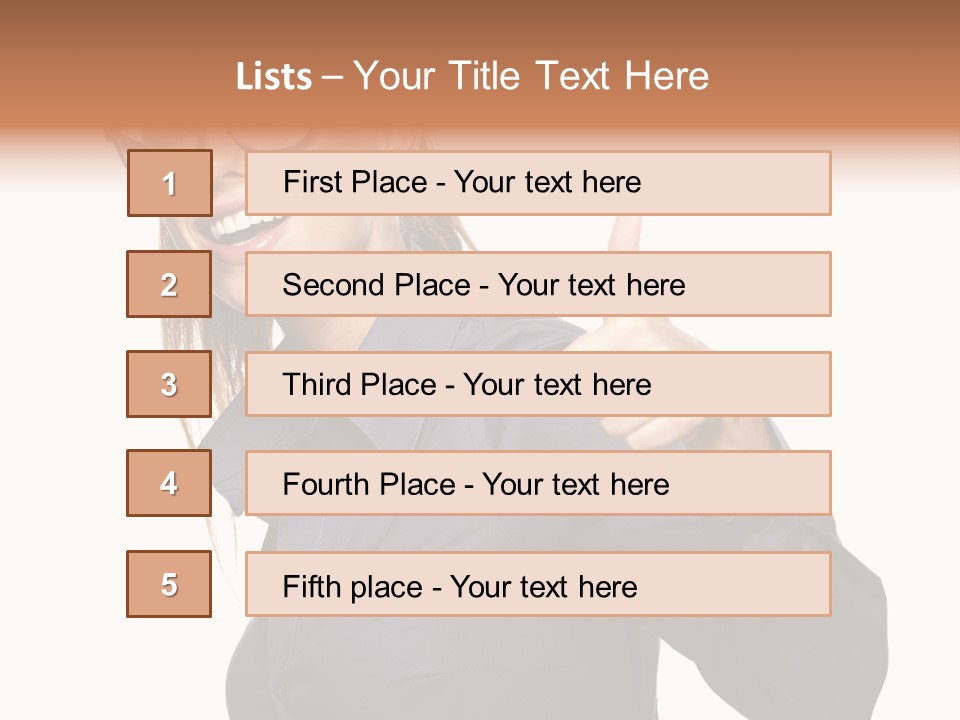
Task: Click the number 3 box
Action: 169,384
